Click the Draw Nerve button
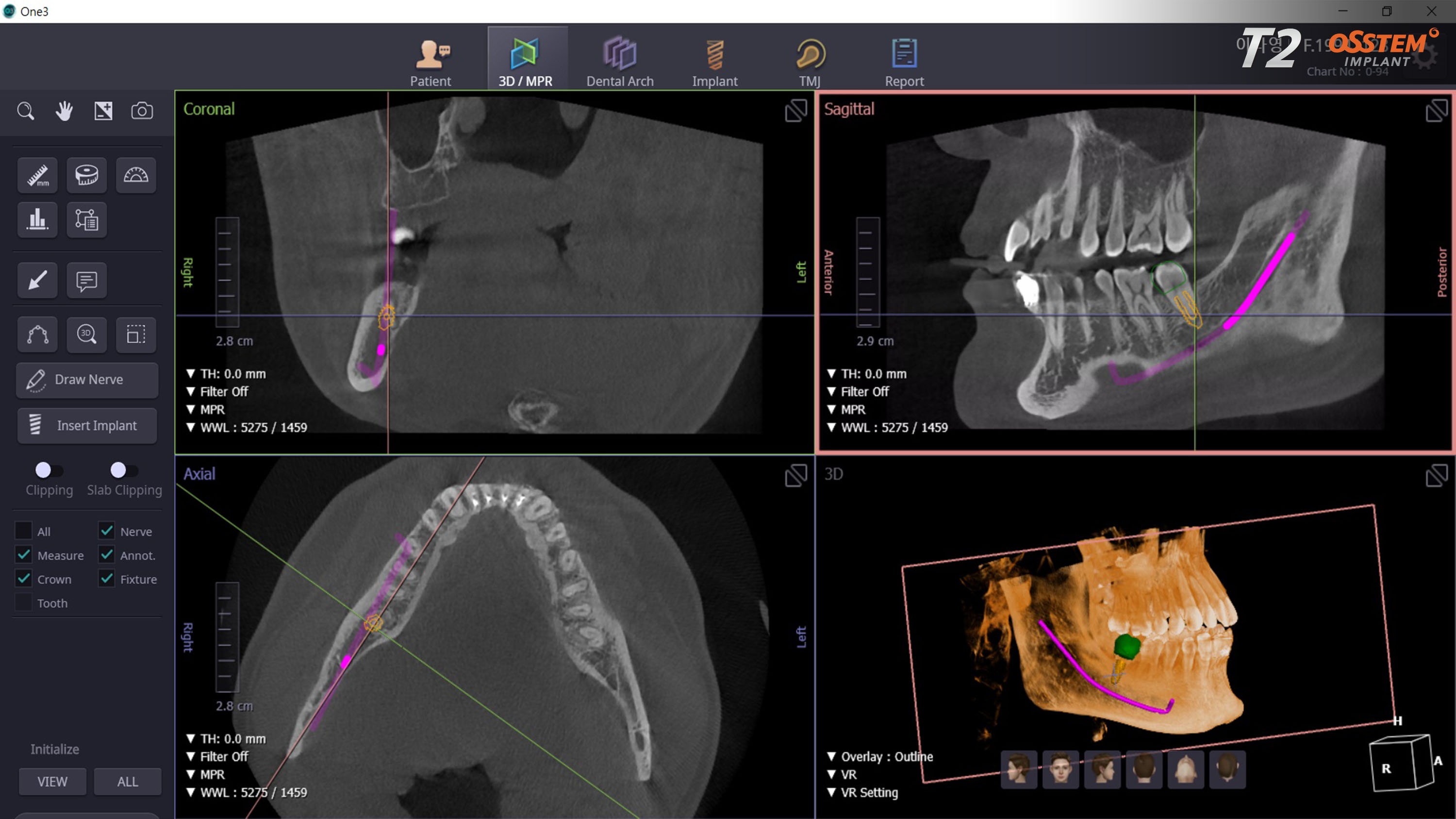The height and width of the screenshot is (819, 1456). [x=87, y=379]
